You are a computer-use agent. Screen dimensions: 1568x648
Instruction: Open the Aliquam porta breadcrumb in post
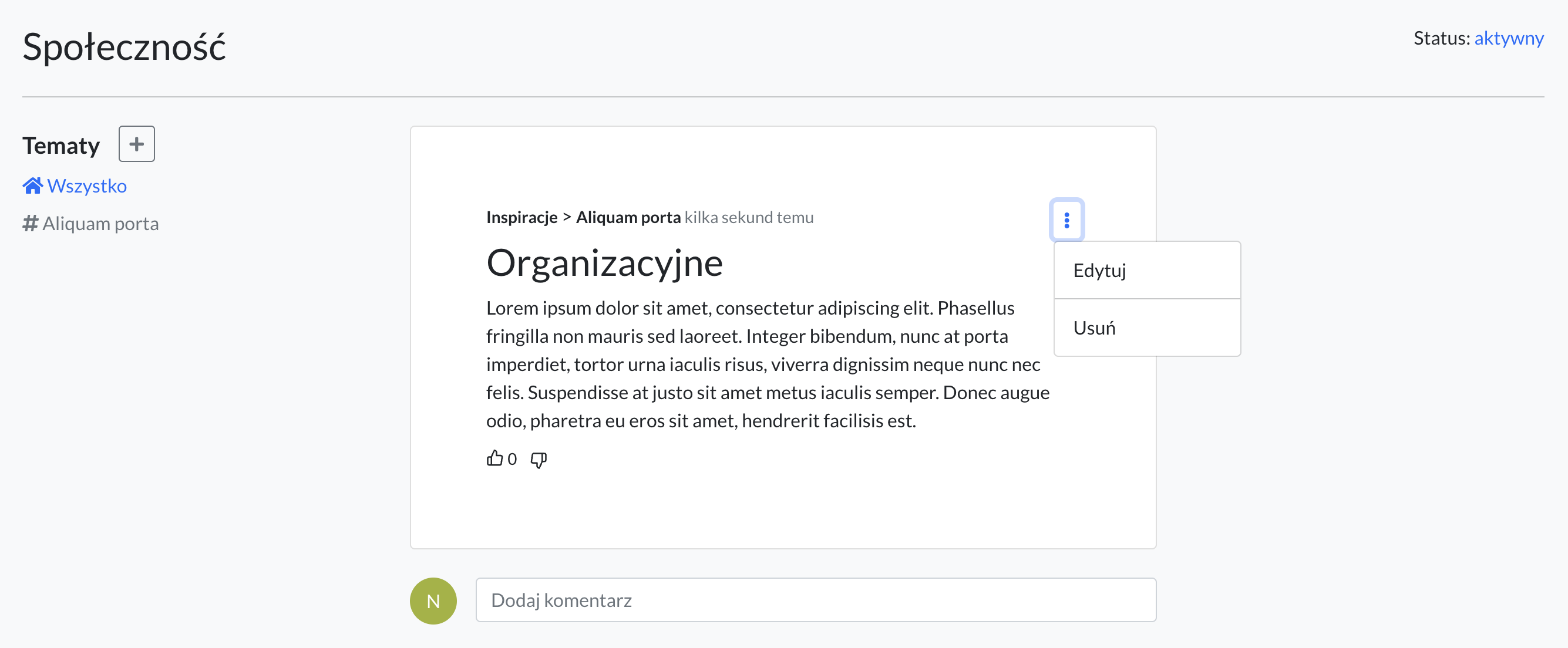tap(628, 217)
